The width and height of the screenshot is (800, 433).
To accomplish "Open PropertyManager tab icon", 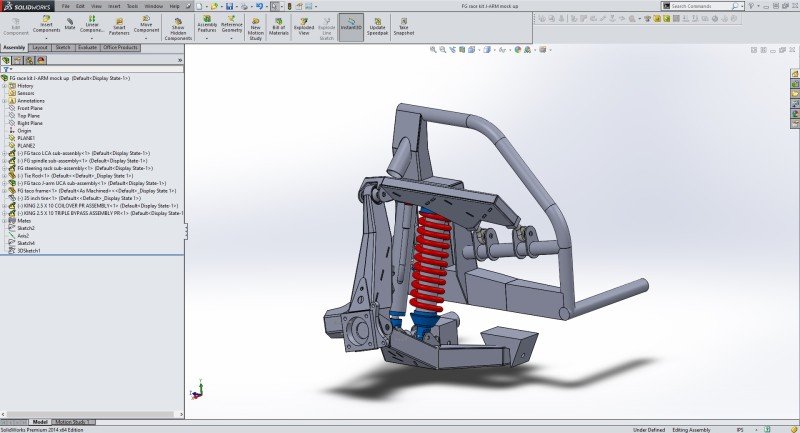I will (x=18, y=60).
